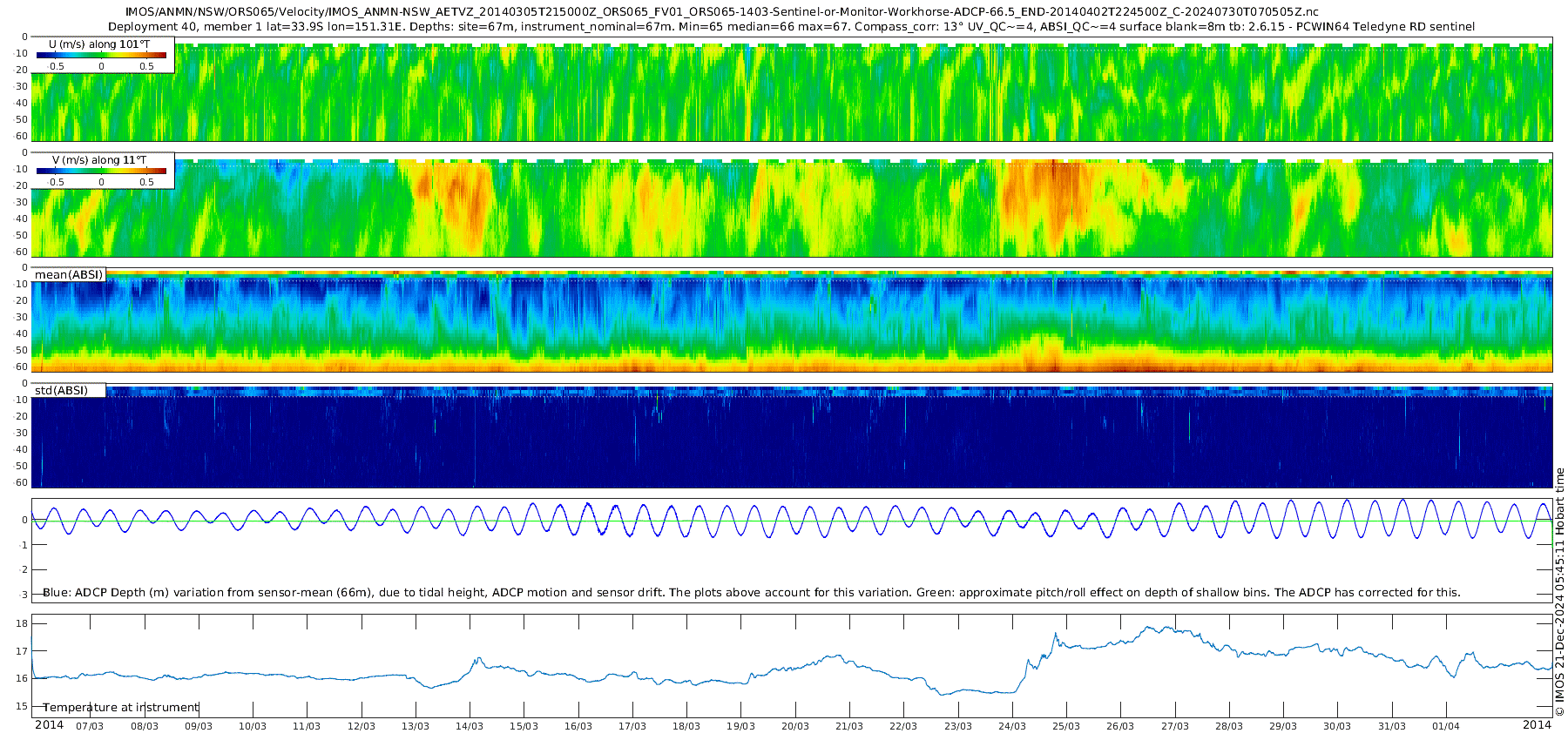Click the 2014 year label at bottom left

click(x=49, y=725)
